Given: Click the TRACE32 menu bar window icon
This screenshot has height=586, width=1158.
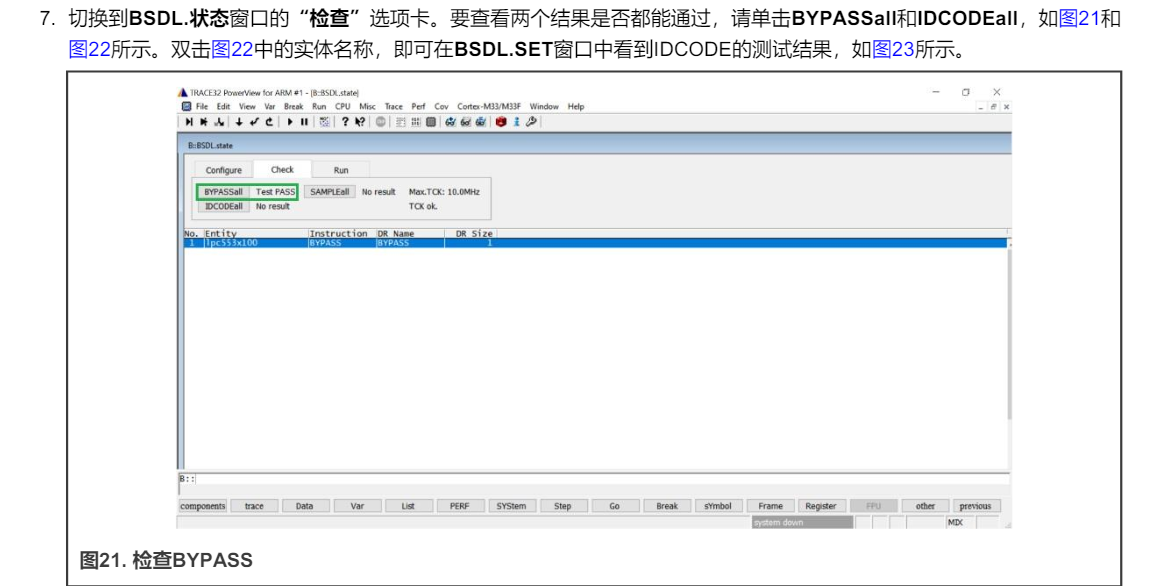Looking at the screenshot, I should (x=186, y=106).
